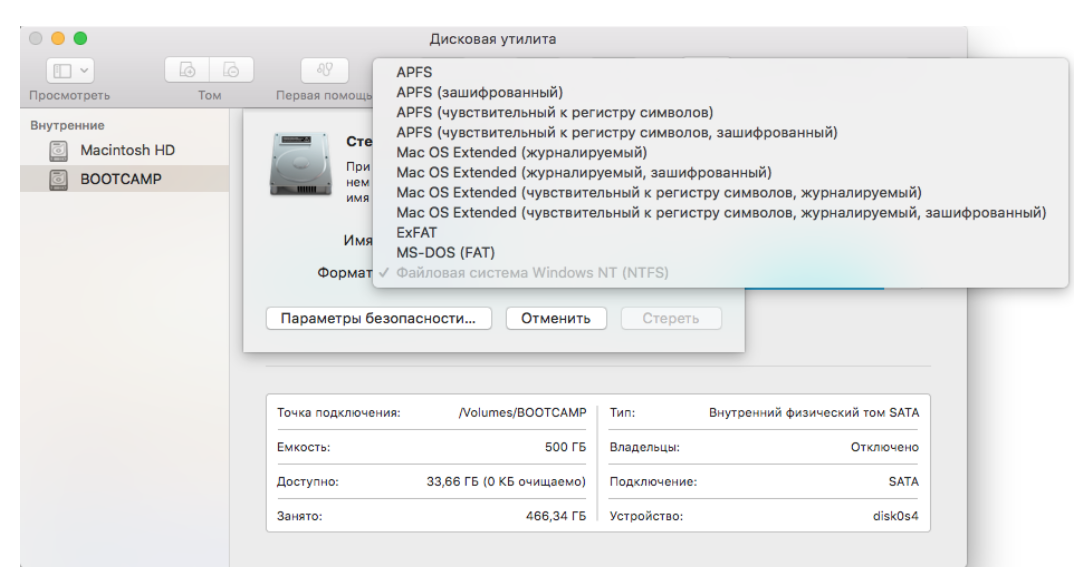Click the yellow minimize window button

[x=58, y=38]
